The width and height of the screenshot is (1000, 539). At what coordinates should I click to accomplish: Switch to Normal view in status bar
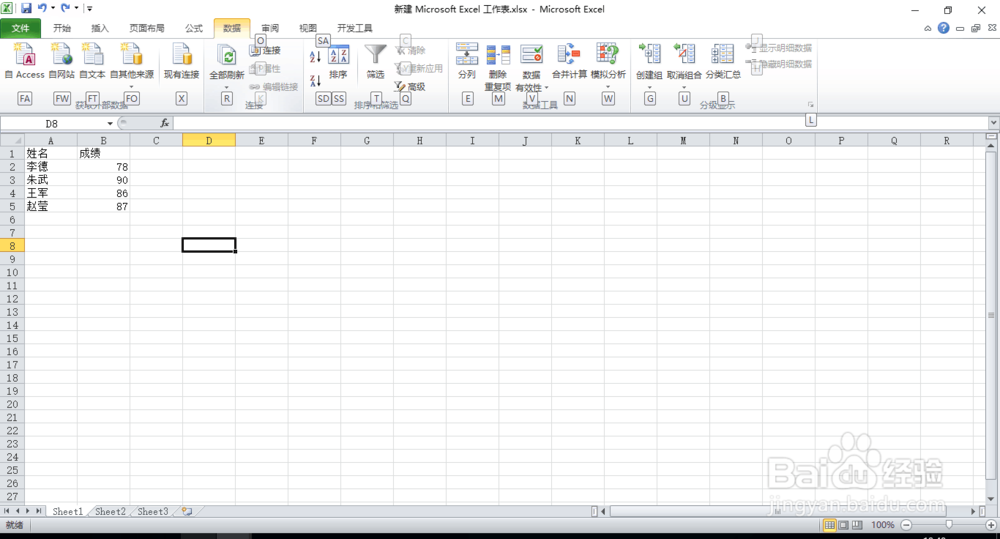(x=829, y=525)
